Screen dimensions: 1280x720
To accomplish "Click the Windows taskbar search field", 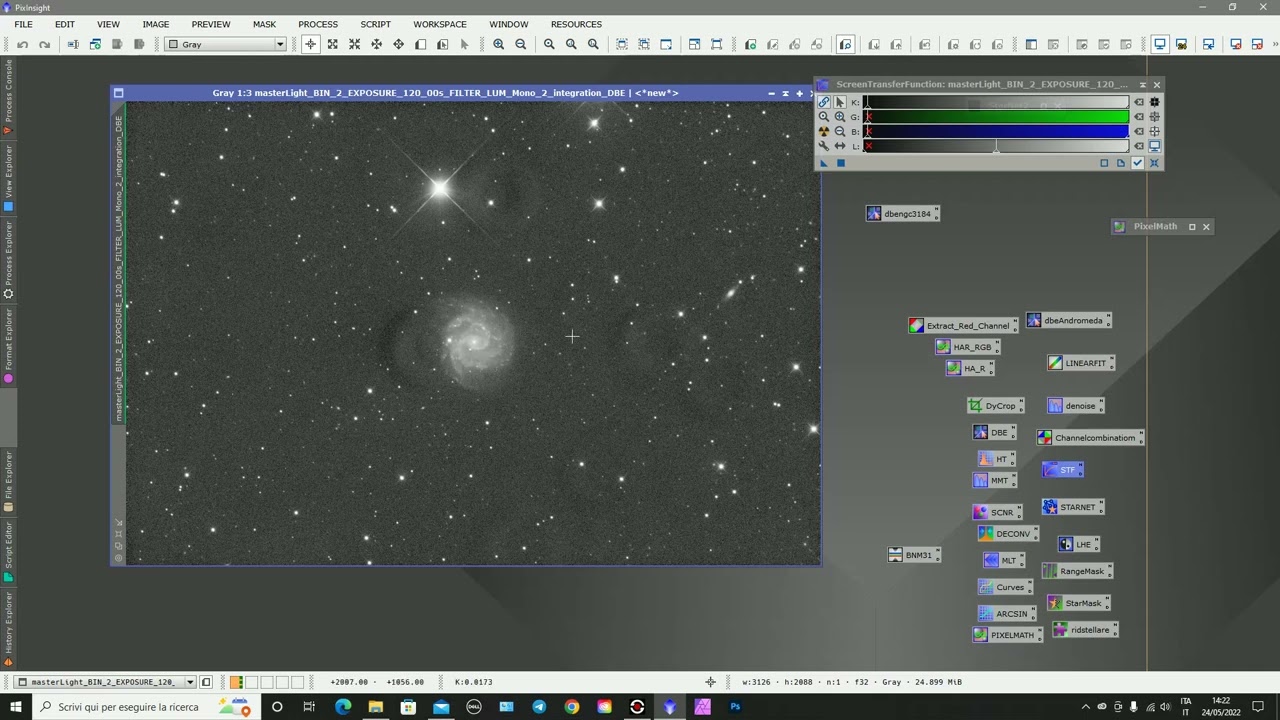I will (x=145, y=707).
